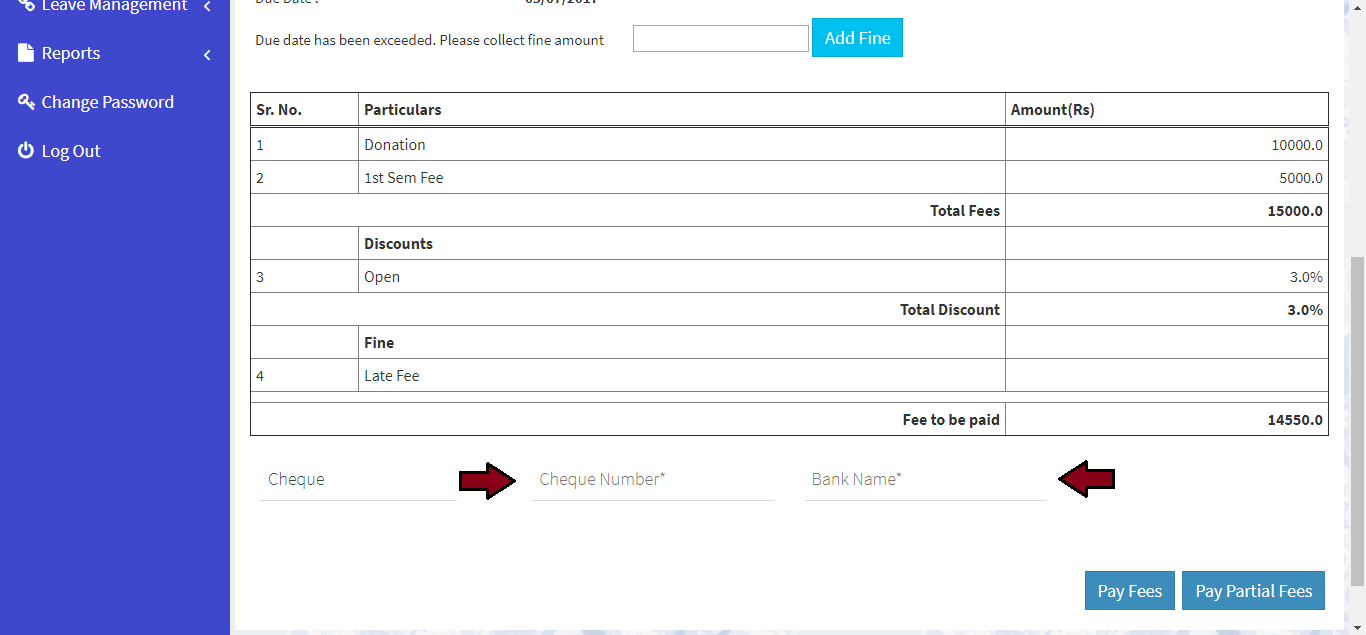Click the Log Out power icon
Image resolution: width=1366 pixels, height=635 pixels.
click(26, 151)
